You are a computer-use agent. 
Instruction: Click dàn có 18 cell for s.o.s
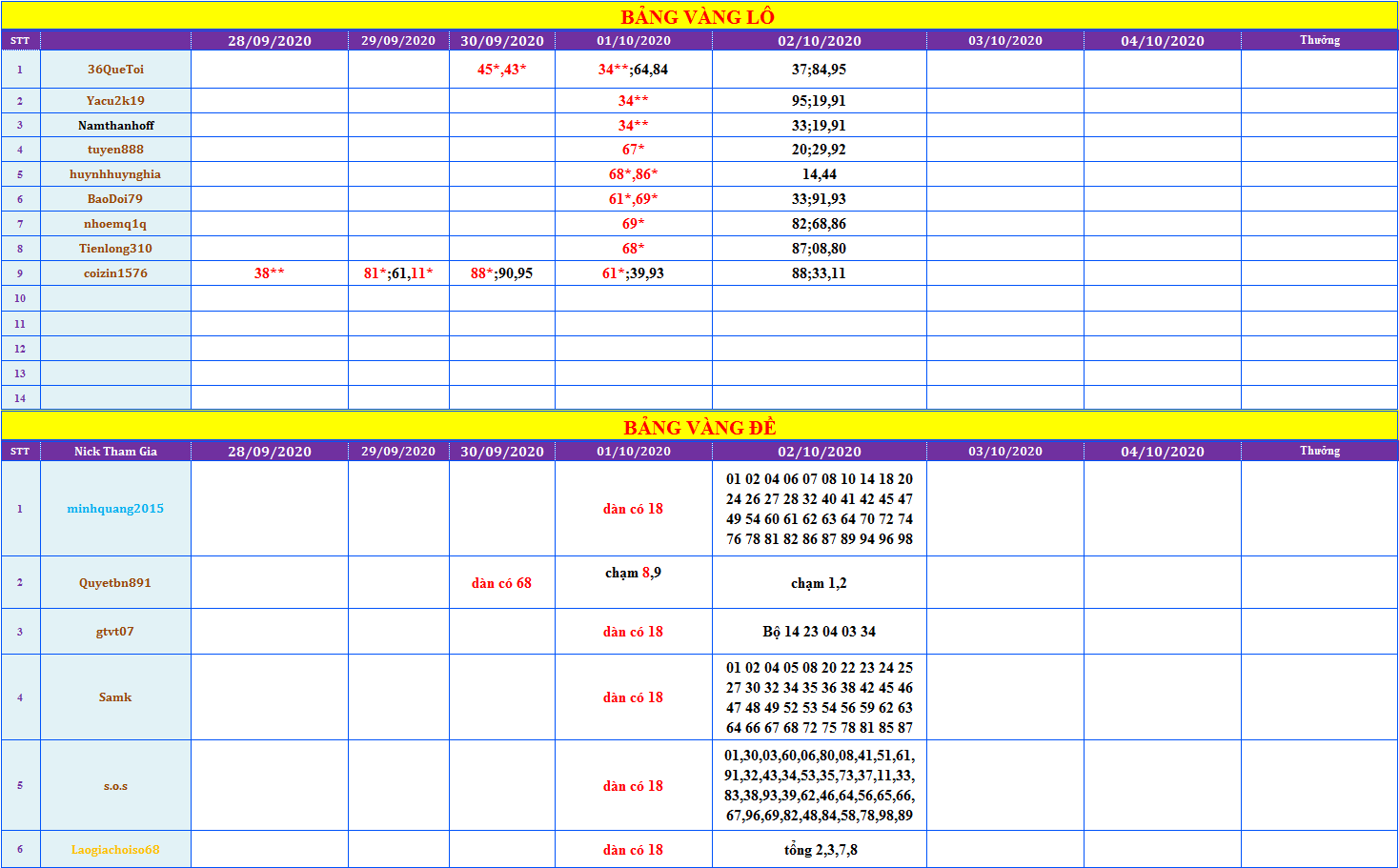pyautogui.click(x=634, y=785)
